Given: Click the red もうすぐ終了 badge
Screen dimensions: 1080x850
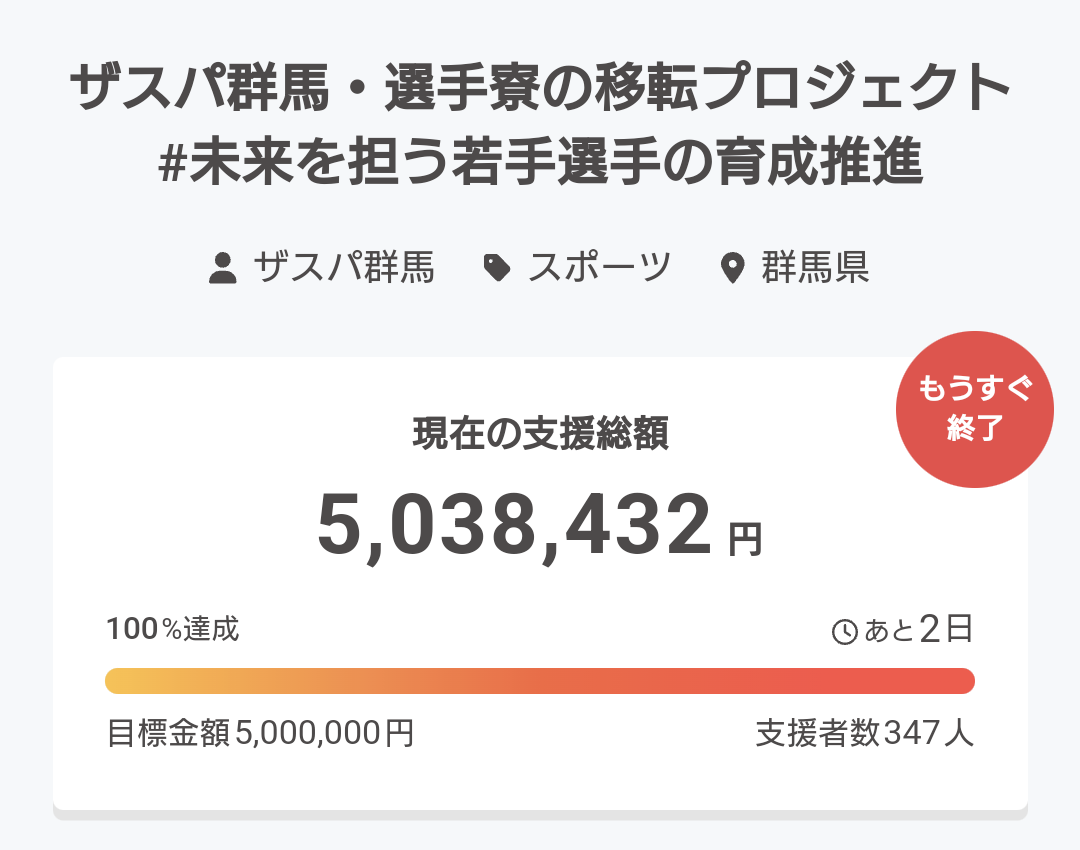Looking at the screenshot, I should click(975, 409).
